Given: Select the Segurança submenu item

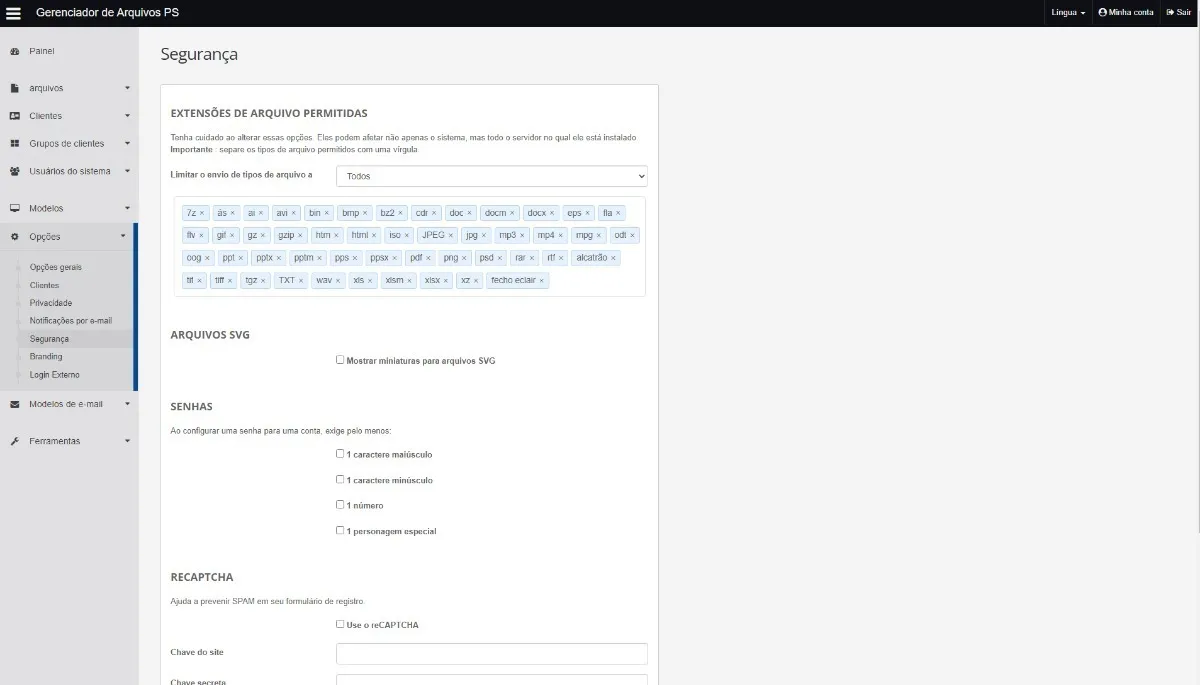Looking at the screenshot, I should tap(50, 339).
